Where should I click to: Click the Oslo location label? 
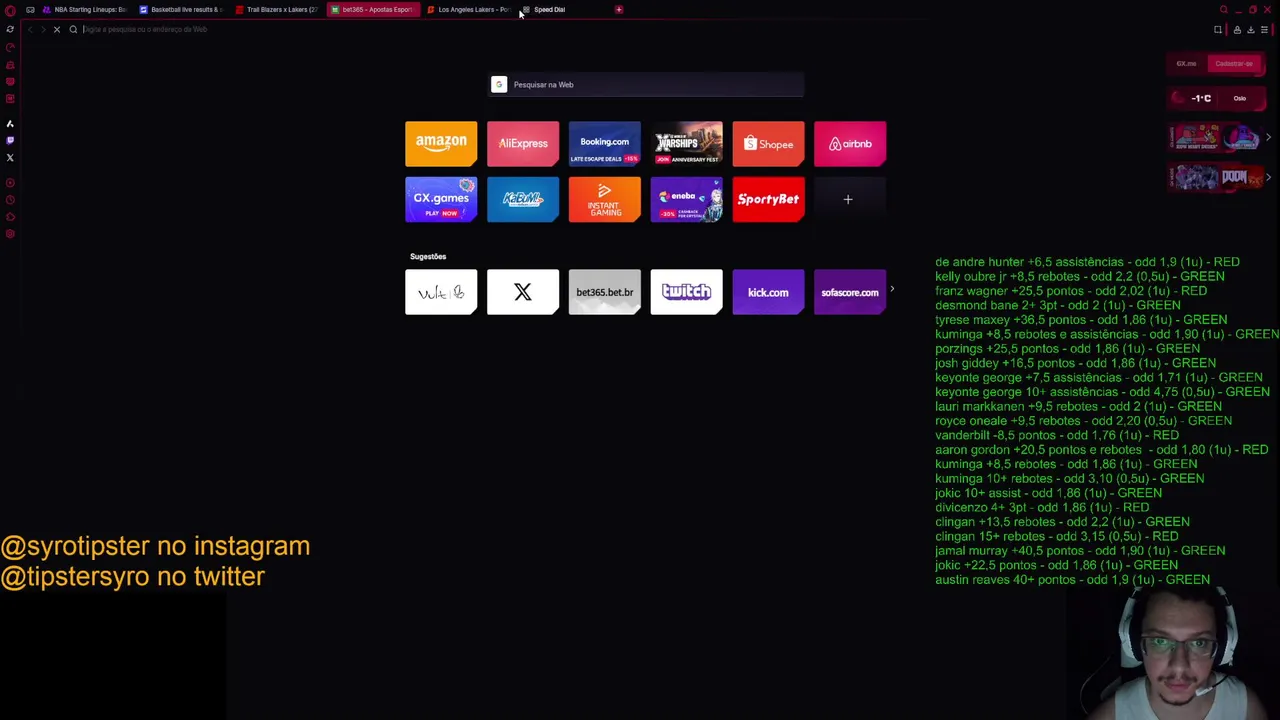pos(1240,98)
